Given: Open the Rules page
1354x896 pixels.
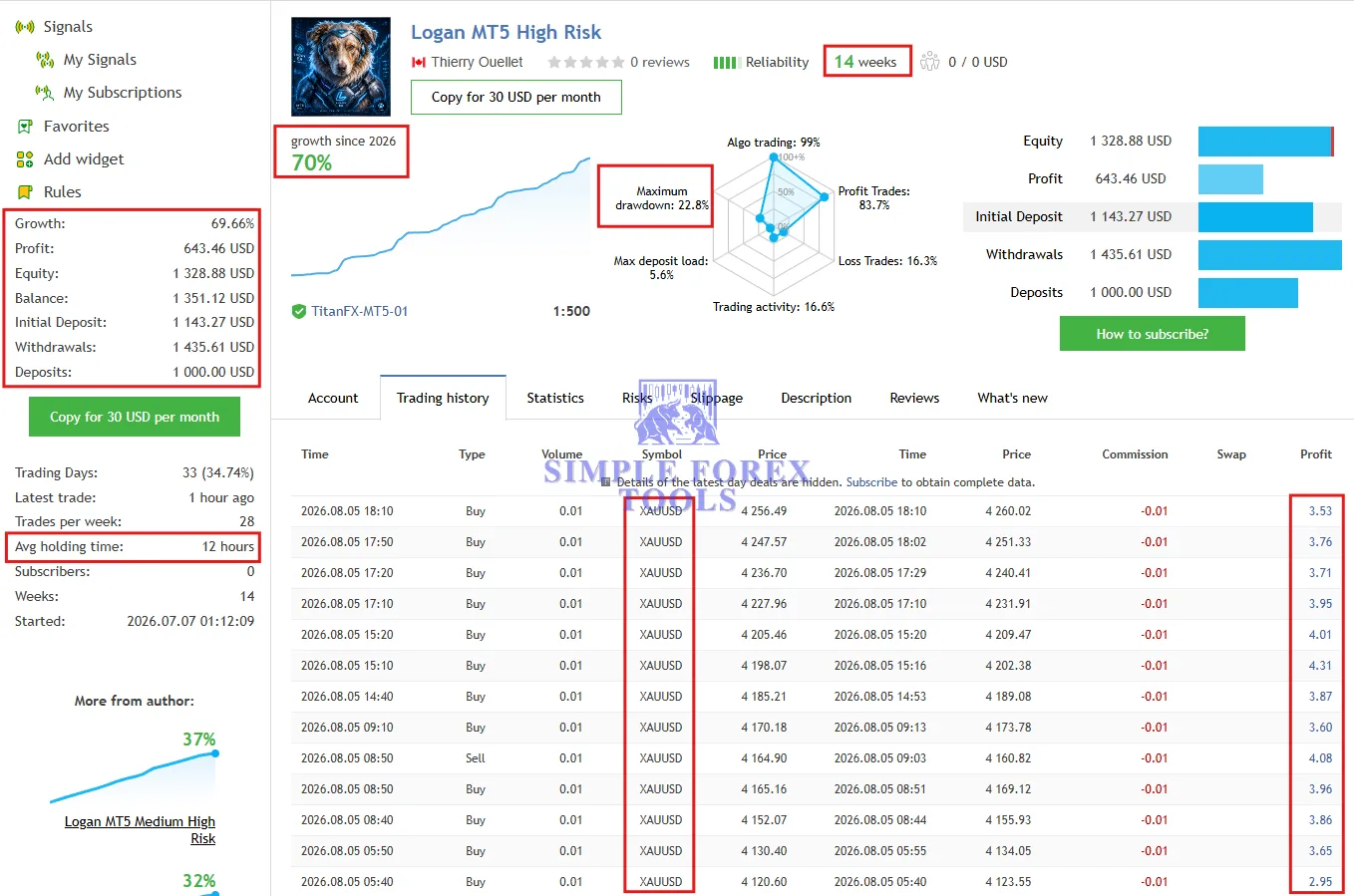Looking at the screenshot, I should (x=63, y=192).
